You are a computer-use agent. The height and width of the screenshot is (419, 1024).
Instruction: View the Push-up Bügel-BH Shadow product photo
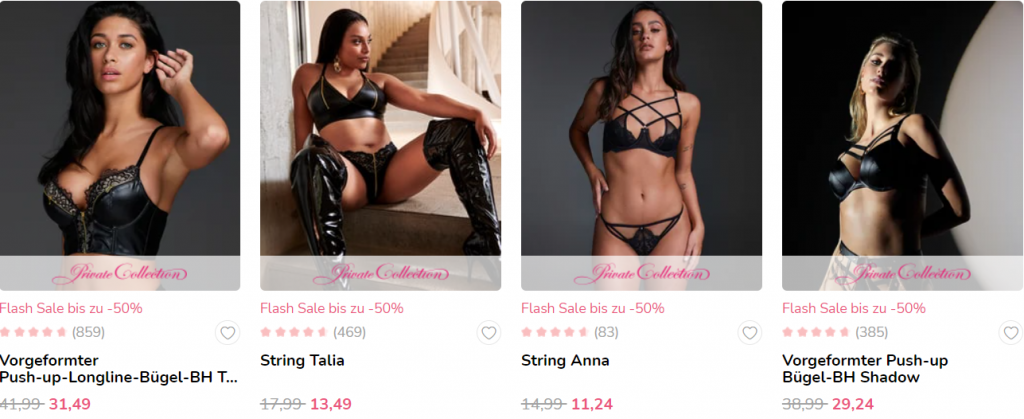tap(903, 146)
